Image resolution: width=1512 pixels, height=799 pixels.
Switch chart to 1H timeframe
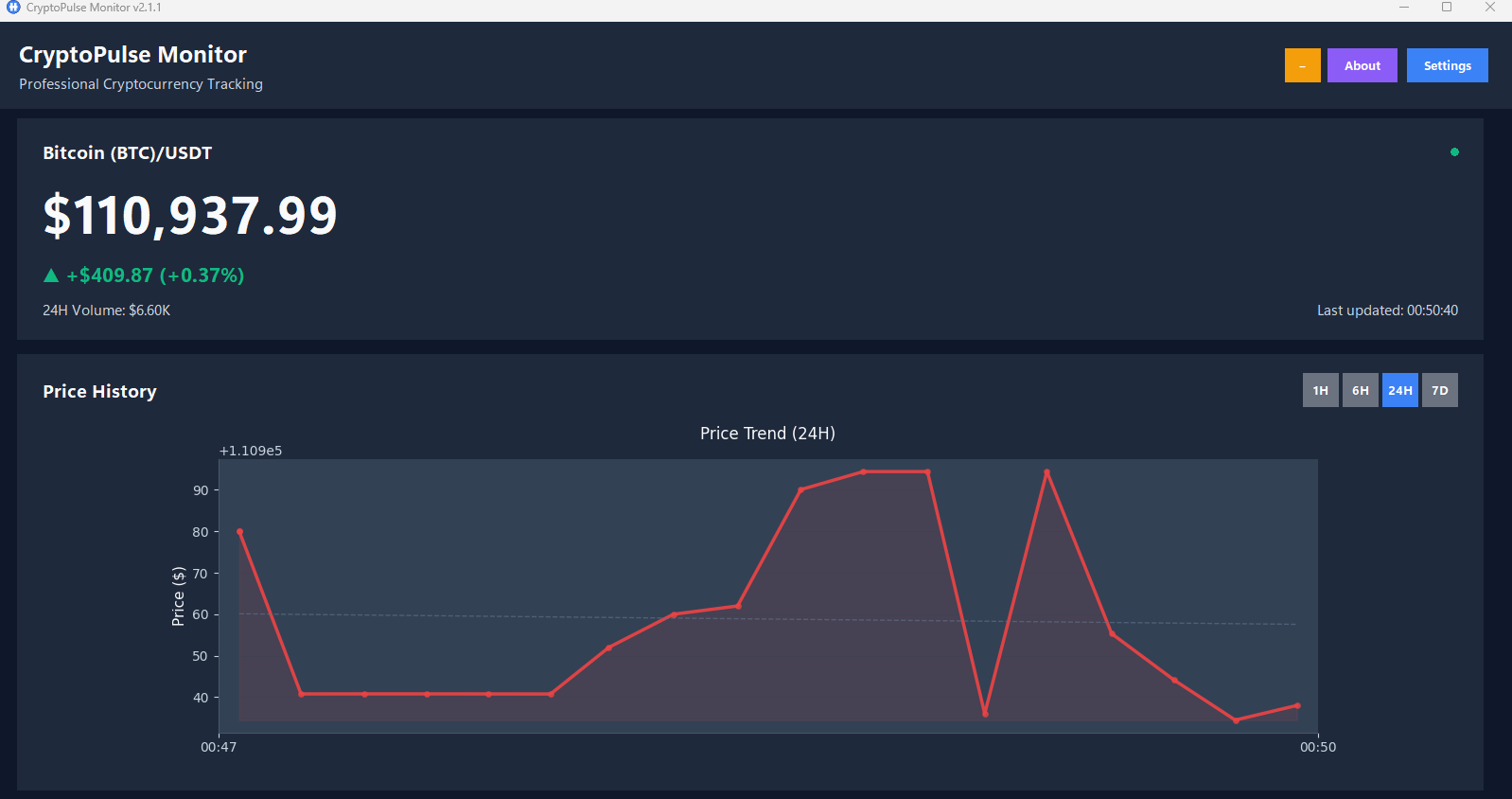coord(1321,390)
